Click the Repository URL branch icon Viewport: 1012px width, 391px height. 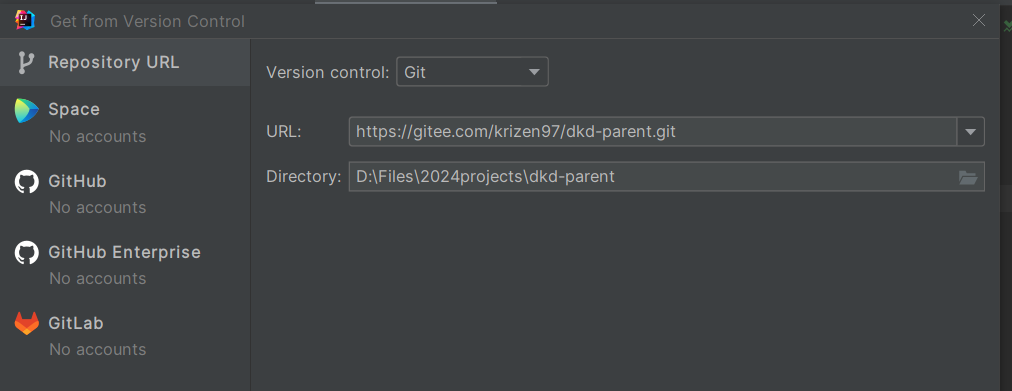(x=26, y=63)
